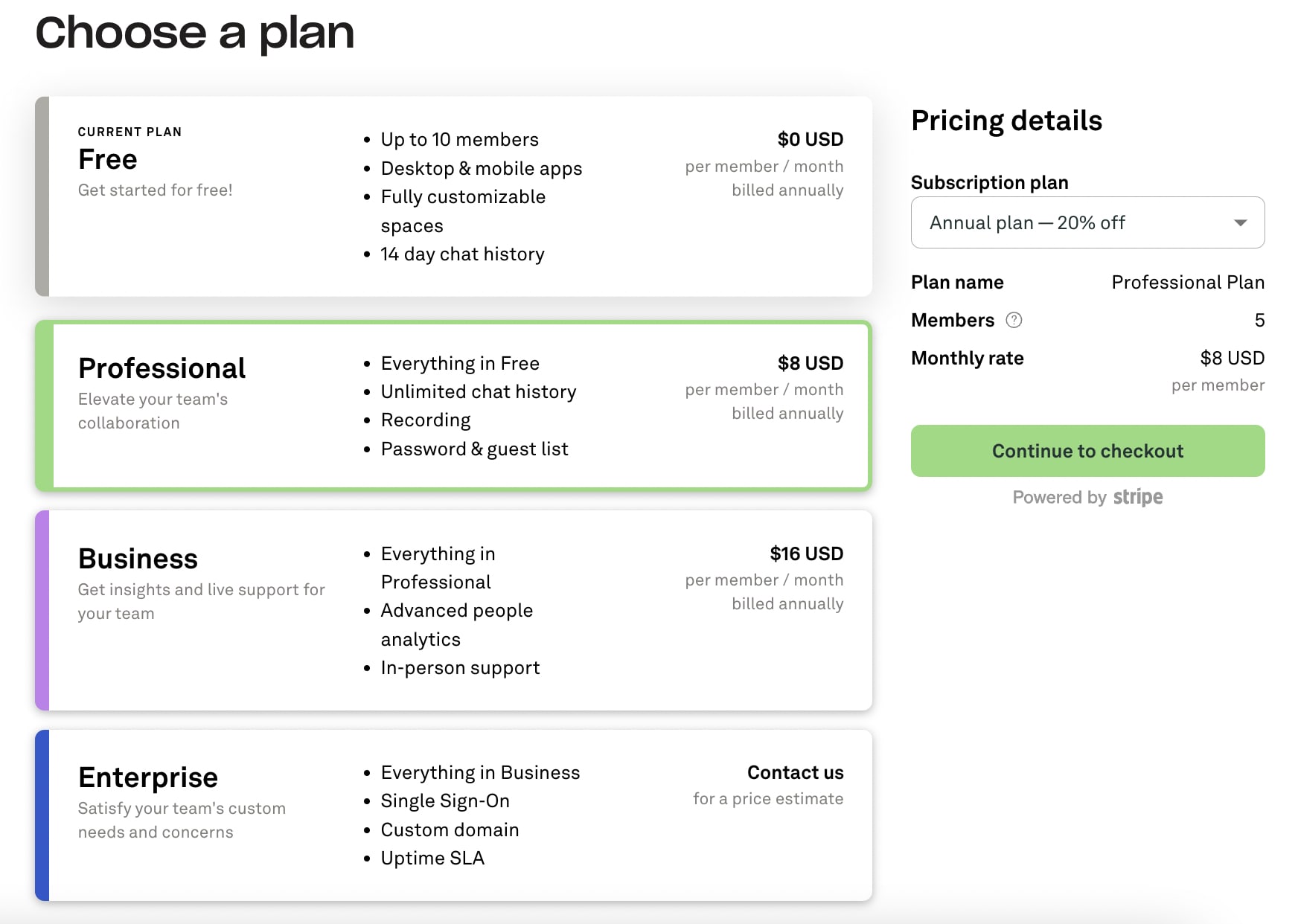Select the Annual plan — 20% off field
Screen dimensions: 1298x924
[1087, 222]
